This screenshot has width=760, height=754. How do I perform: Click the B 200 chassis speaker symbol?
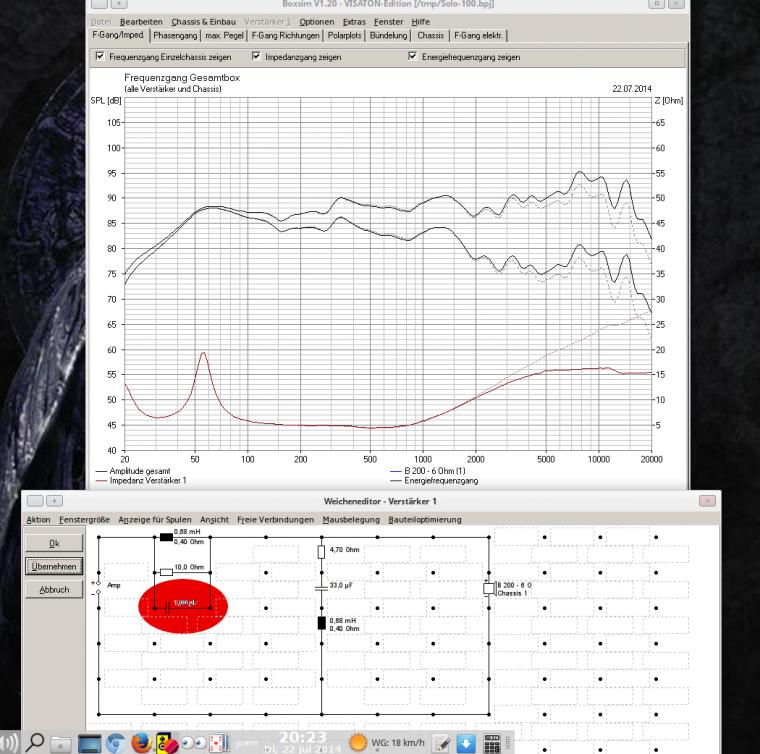pyautogui.click(x=488, y=588)
